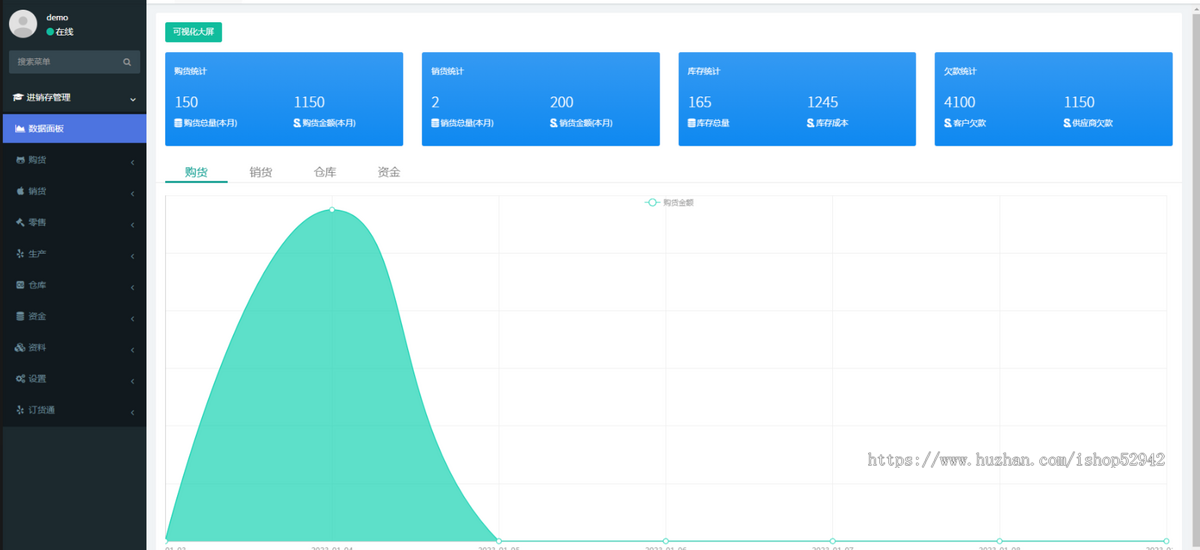Click the value 1150 above 购货金额(本月)
Viewport: 1200px width, 550px height.
[x=309, y=102]
